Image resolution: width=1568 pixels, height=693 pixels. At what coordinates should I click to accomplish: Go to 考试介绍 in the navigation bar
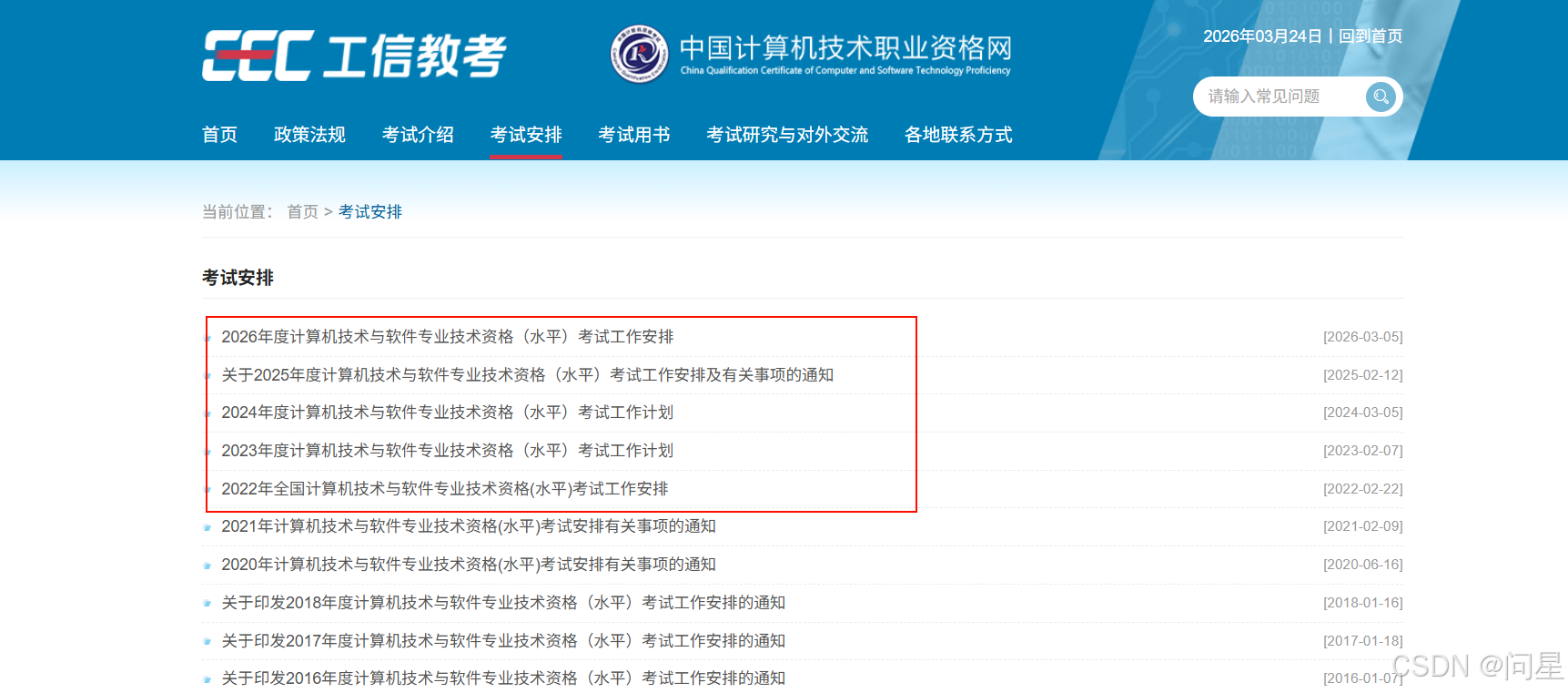coord(418,135)
